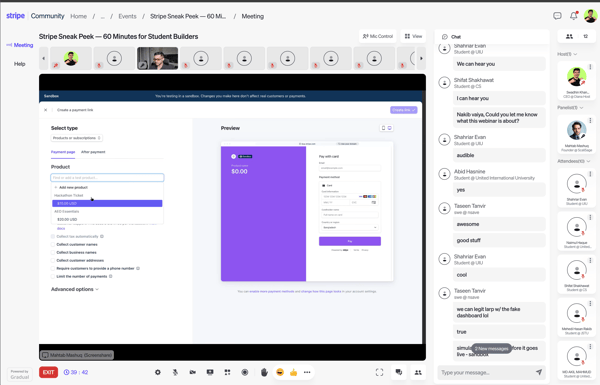The height and width of the screenshot is (385, 600).
Task: Open Products or subscriptions type dropdown
Action: [77, 138]
